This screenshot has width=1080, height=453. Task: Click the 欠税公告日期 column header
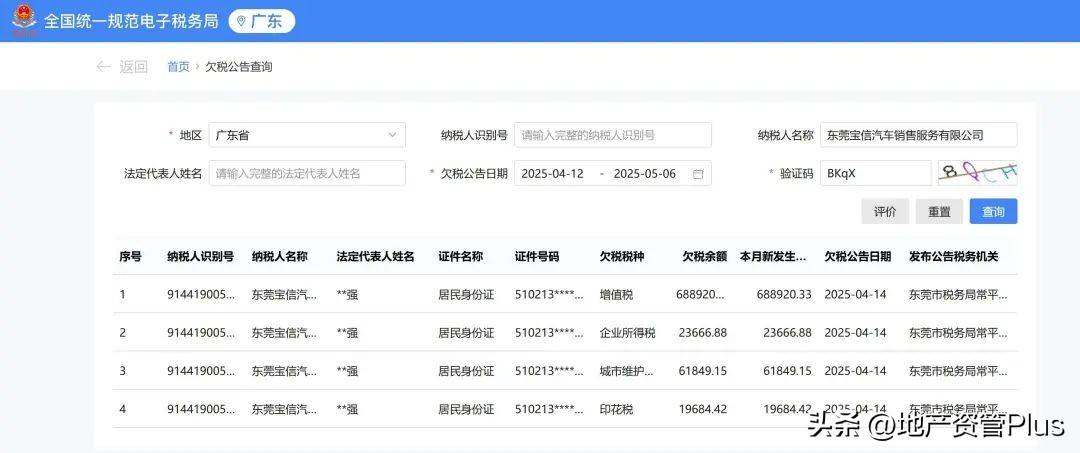858,256
